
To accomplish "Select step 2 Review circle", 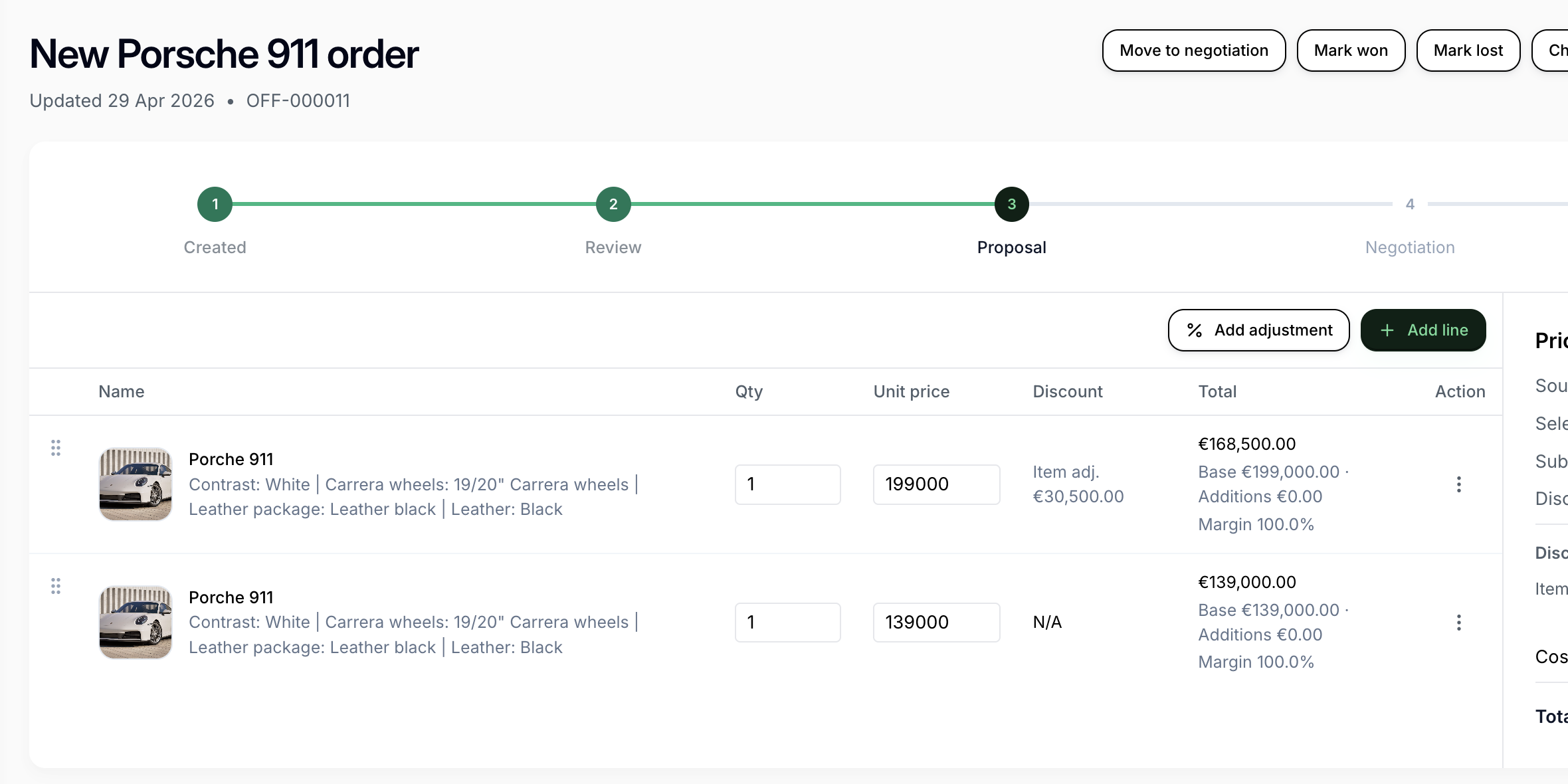I will click(613, 204).
